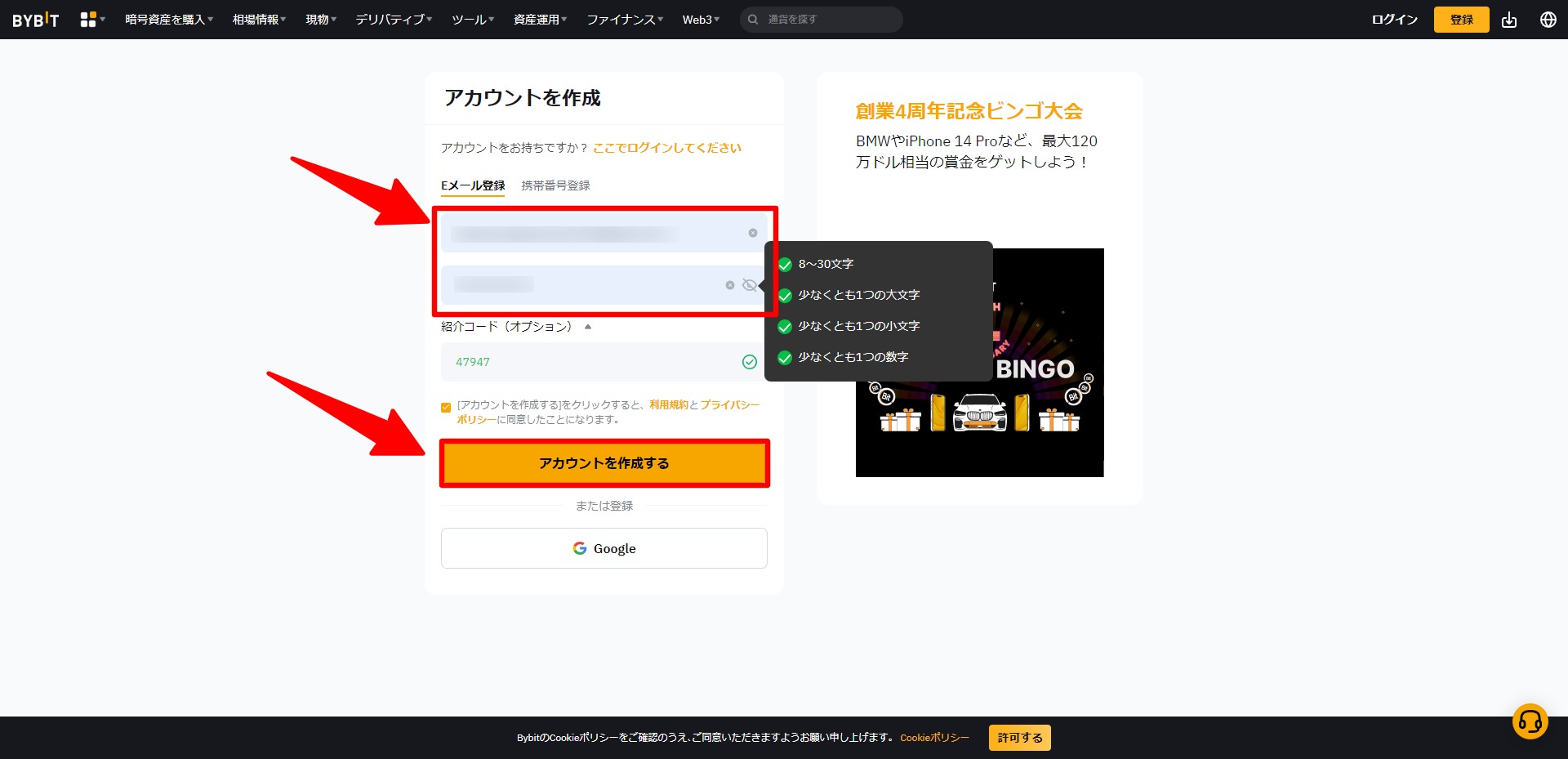The width and height of the screenshot is (1568, 759).
Task: Expand the デリバティブ menu
Action: pyautogui.click(x=394, y=20)
